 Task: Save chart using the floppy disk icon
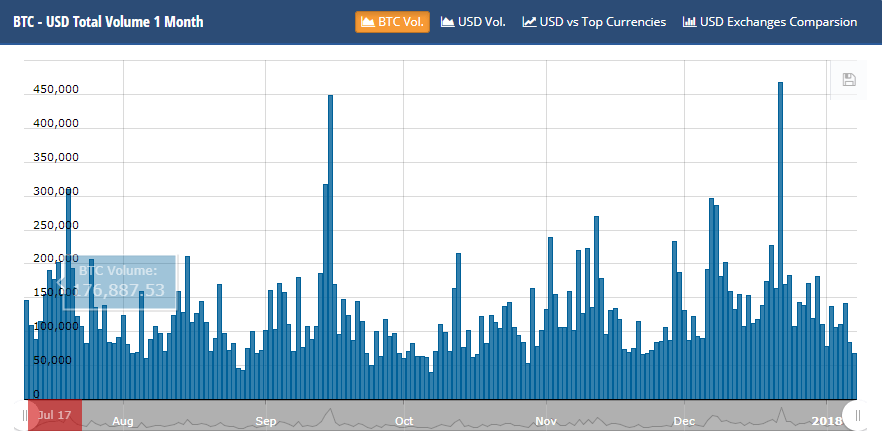click(x=849, y=80)
